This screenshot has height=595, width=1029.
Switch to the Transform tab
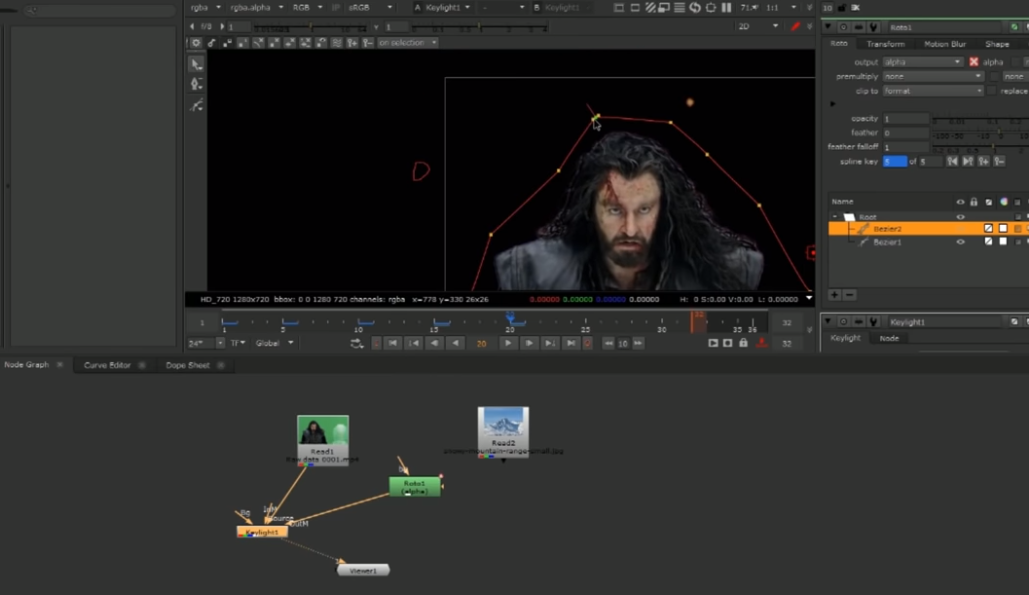pos(885,44)
